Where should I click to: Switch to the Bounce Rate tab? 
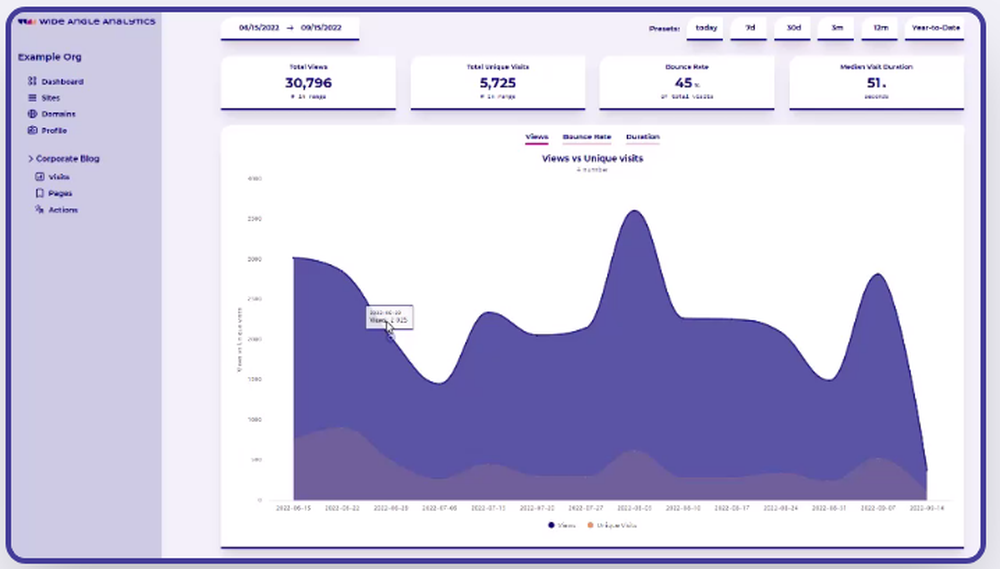click(x=587, y=137)
